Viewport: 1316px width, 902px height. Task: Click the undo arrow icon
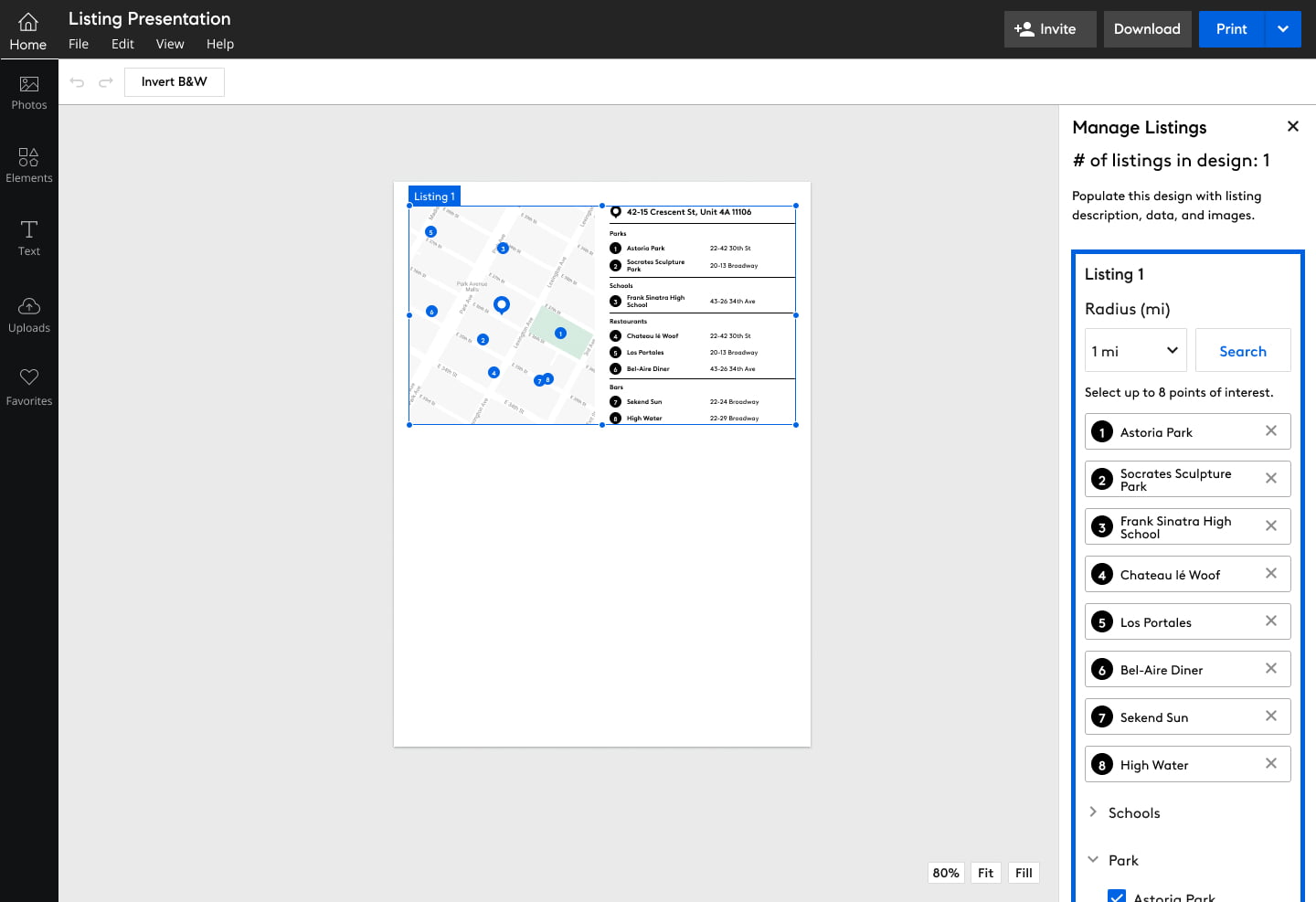77,82
